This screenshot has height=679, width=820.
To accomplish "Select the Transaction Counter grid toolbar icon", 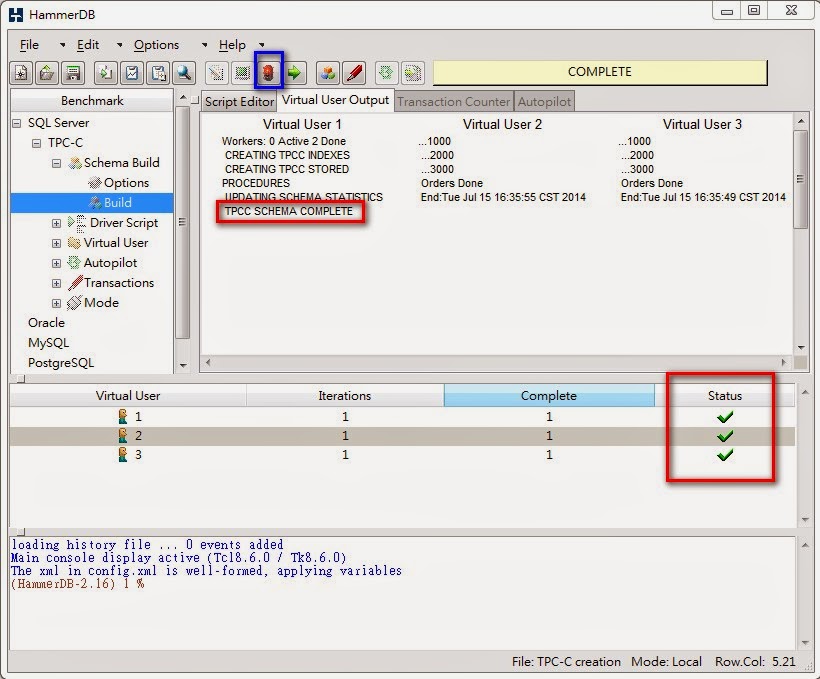I will tap(241, 72).
